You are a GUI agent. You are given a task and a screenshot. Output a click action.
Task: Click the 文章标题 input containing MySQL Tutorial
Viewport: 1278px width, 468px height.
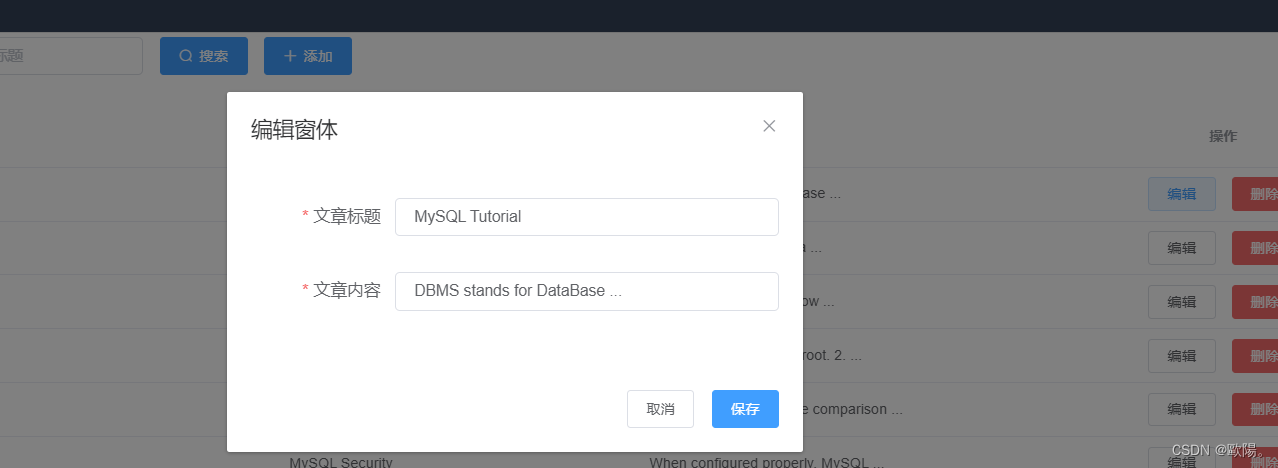(x=586, y=216)
